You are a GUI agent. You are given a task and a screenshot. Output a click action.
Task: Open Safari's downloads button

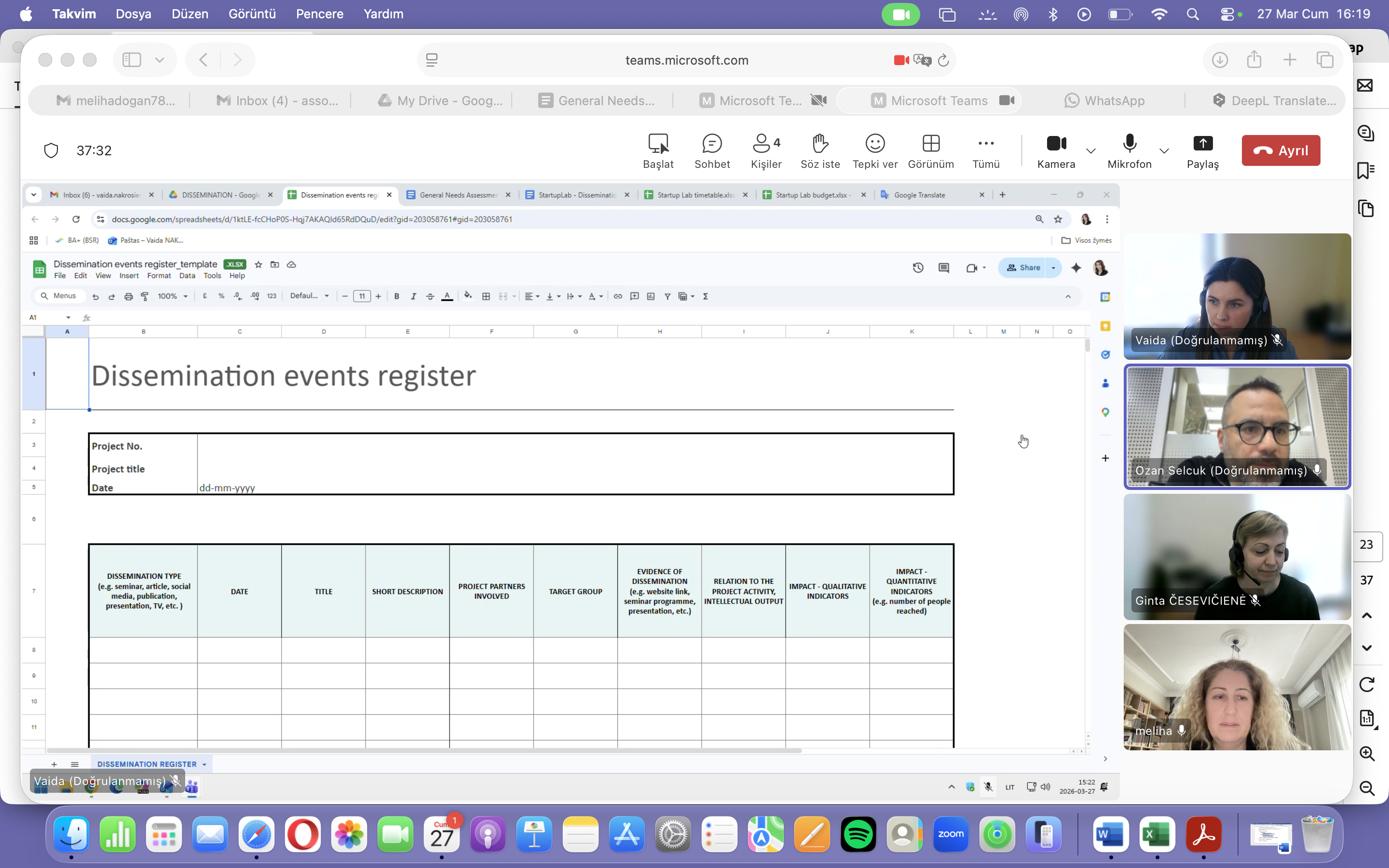click(1220, 60)
